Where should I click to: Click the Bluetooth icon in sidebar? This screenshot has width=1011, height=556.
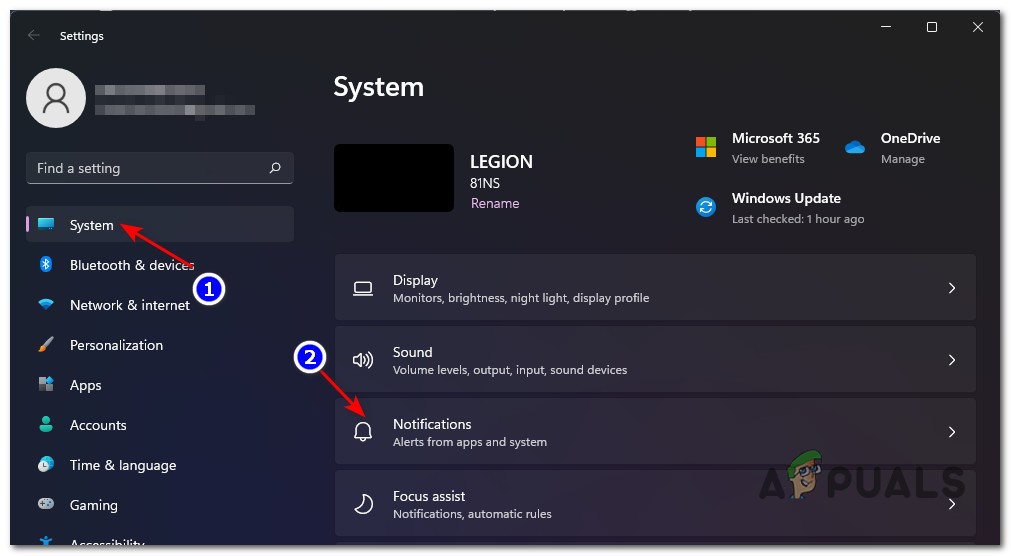[46, 264]
